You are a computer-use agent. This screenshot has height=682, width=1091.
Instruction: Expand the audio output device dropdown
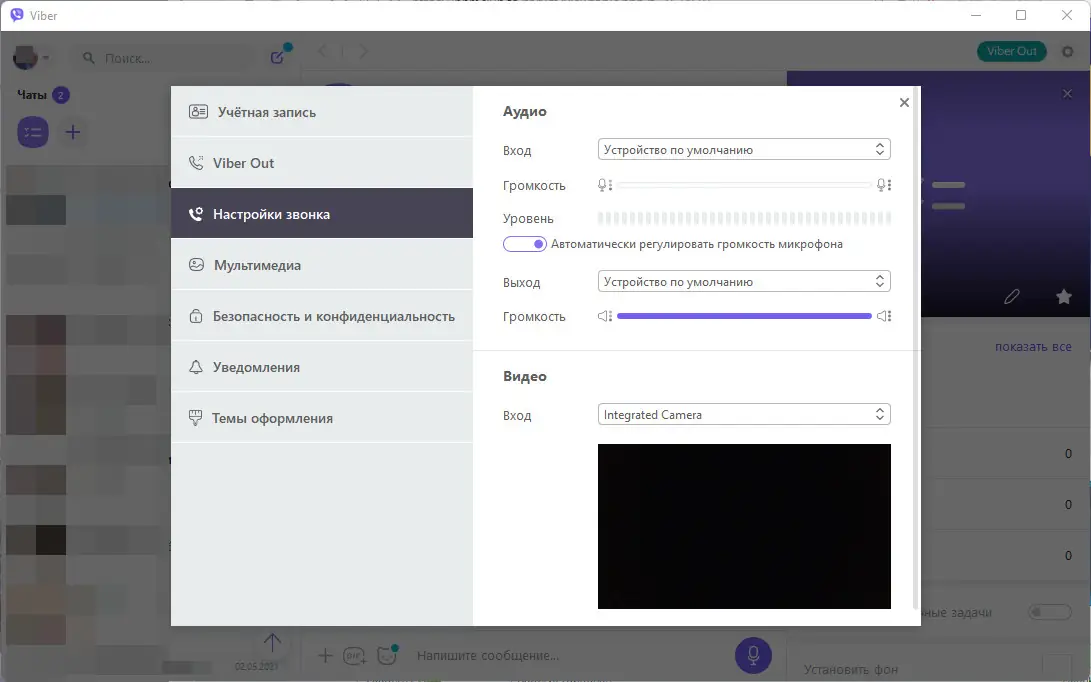click(744, 282)
